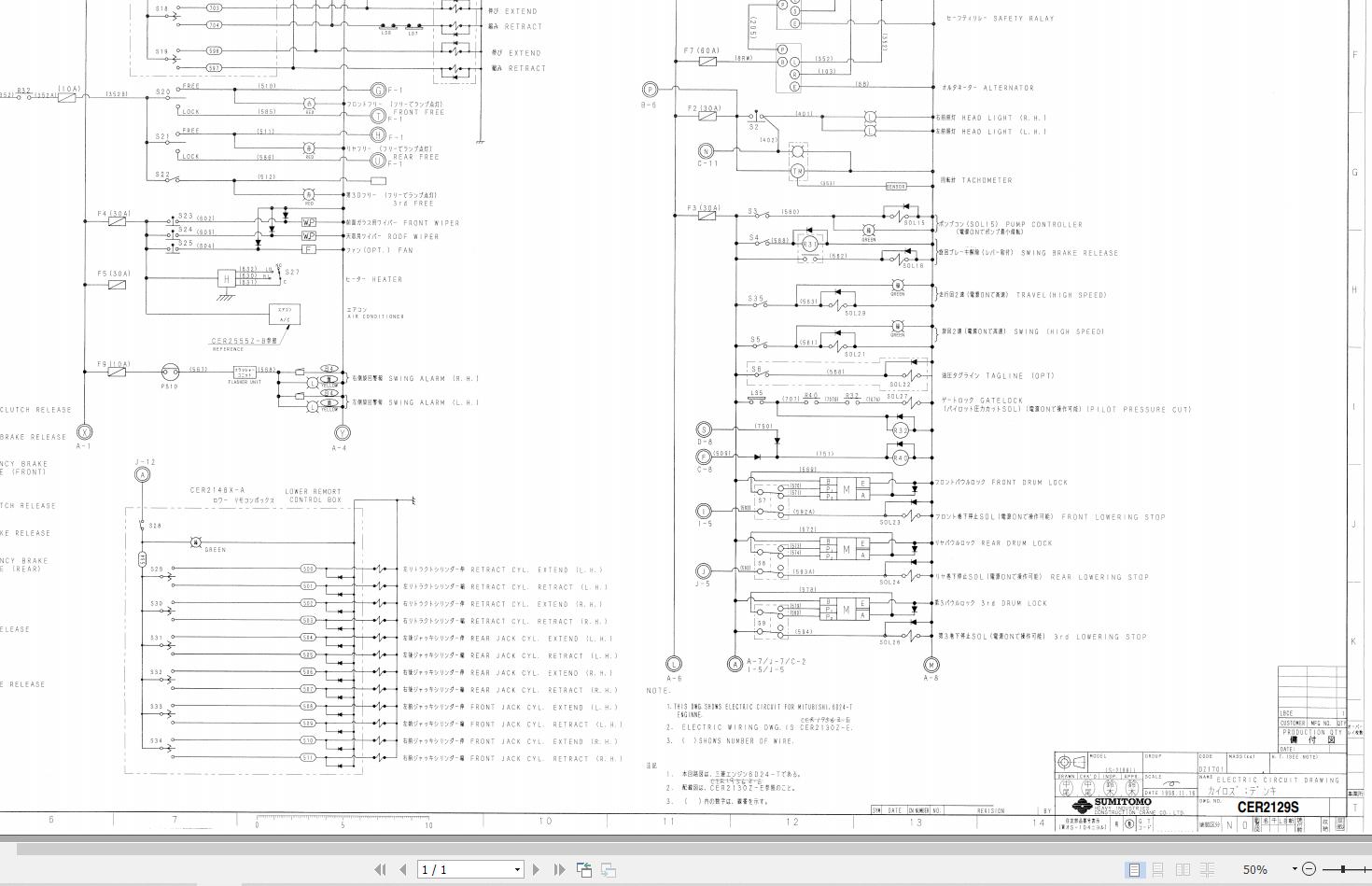This screenshot has height=886, width=1372.
Task: Click the zoom out minus icon
Action: point(1309,869)
